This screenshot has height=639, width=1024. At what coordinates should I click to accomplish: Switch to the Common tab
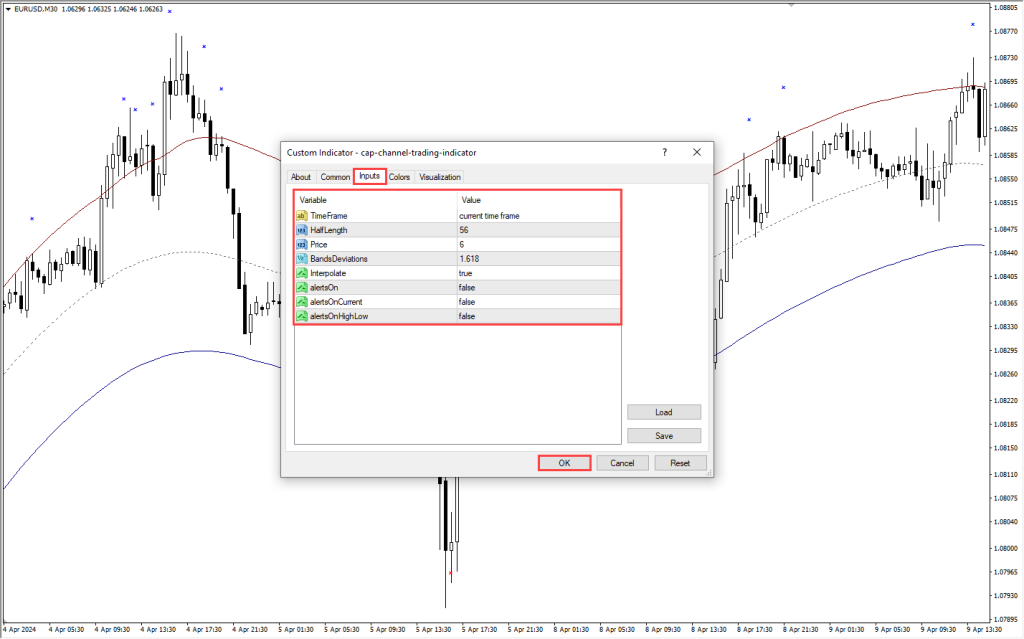tap(335, 177)
